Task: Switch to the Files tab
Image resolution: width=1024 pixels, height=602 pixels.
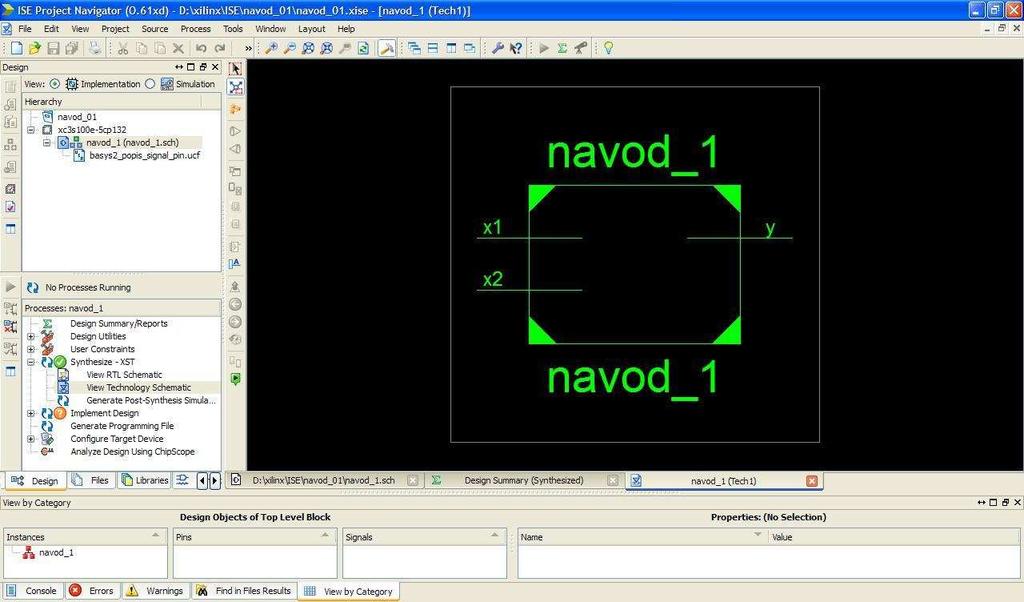Action: click(91, 481)
